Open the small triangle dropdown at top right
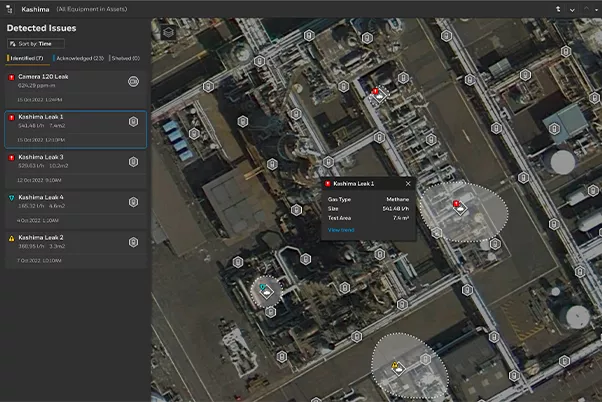 click(x=596, y=10)
